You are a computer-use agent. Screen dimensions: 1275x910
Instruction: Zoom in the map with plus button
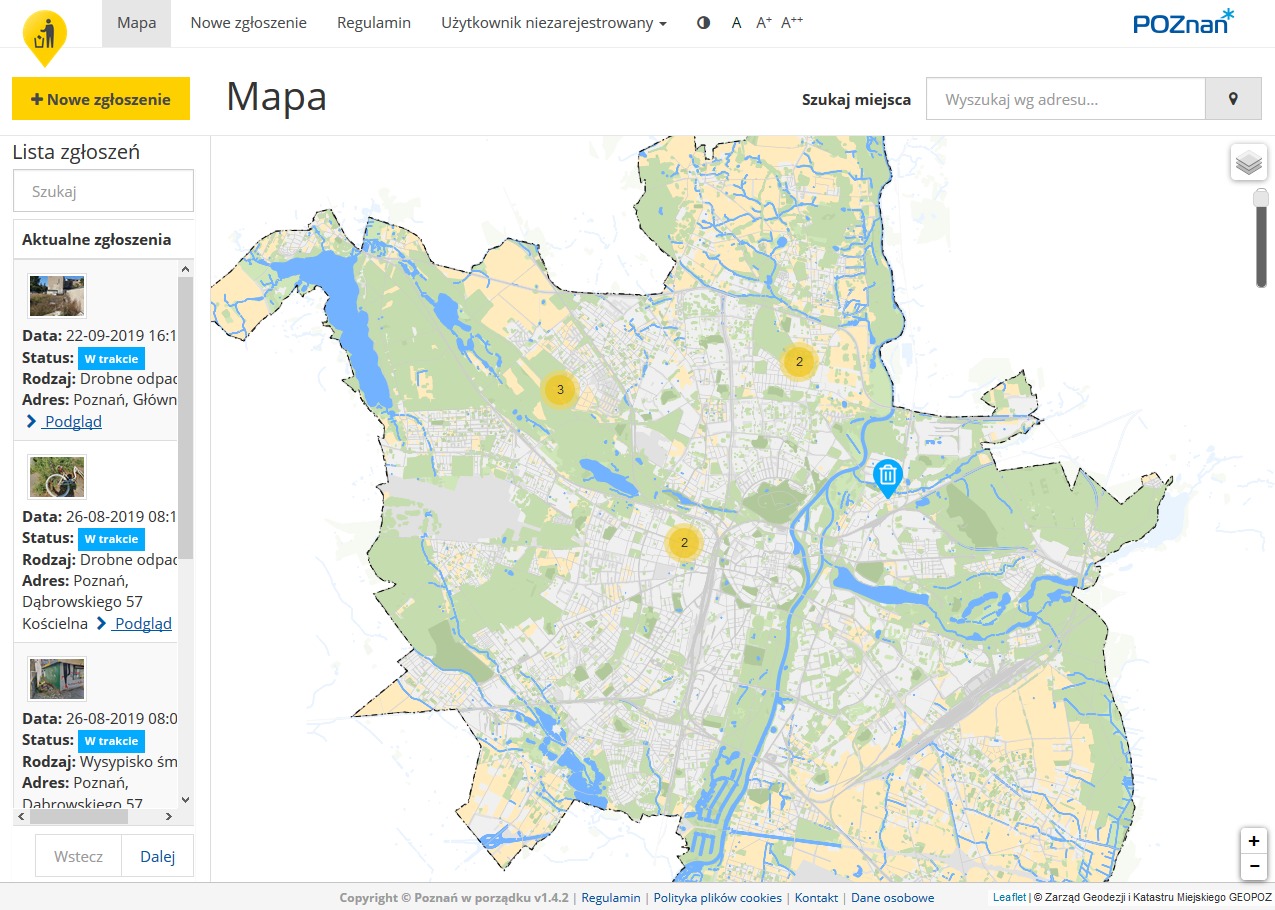pyautogui.click(x=1253, y=841)
